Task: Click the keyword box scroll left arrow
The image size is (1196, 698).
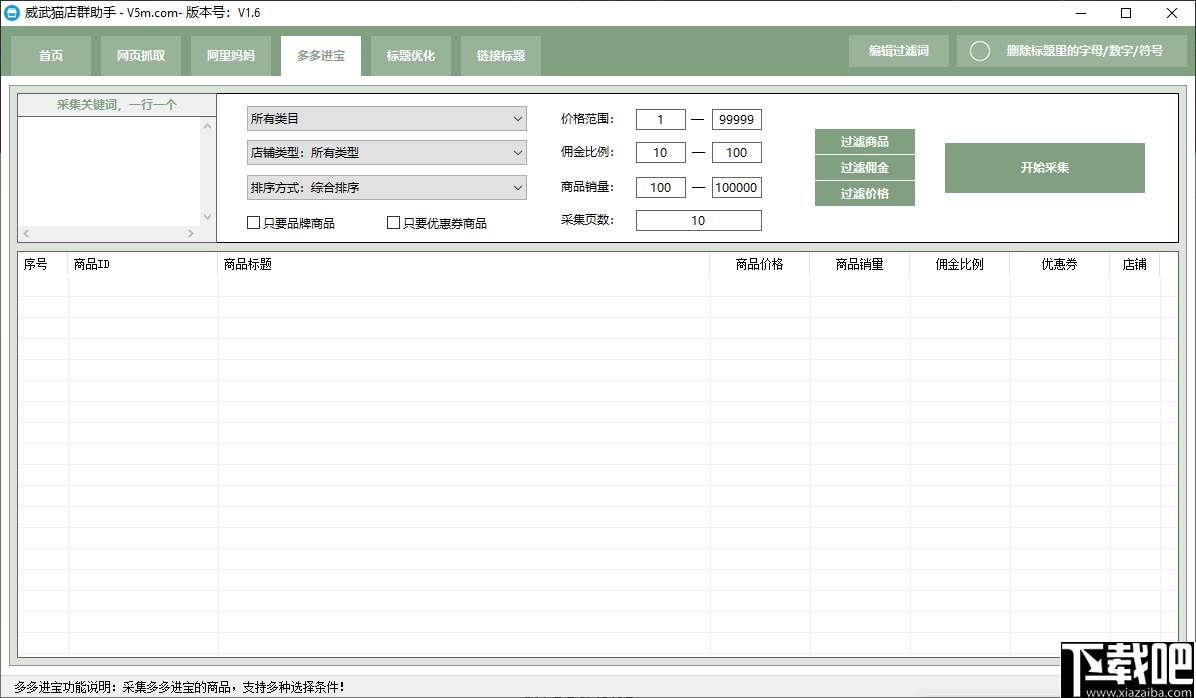Action: coord(26,233)
